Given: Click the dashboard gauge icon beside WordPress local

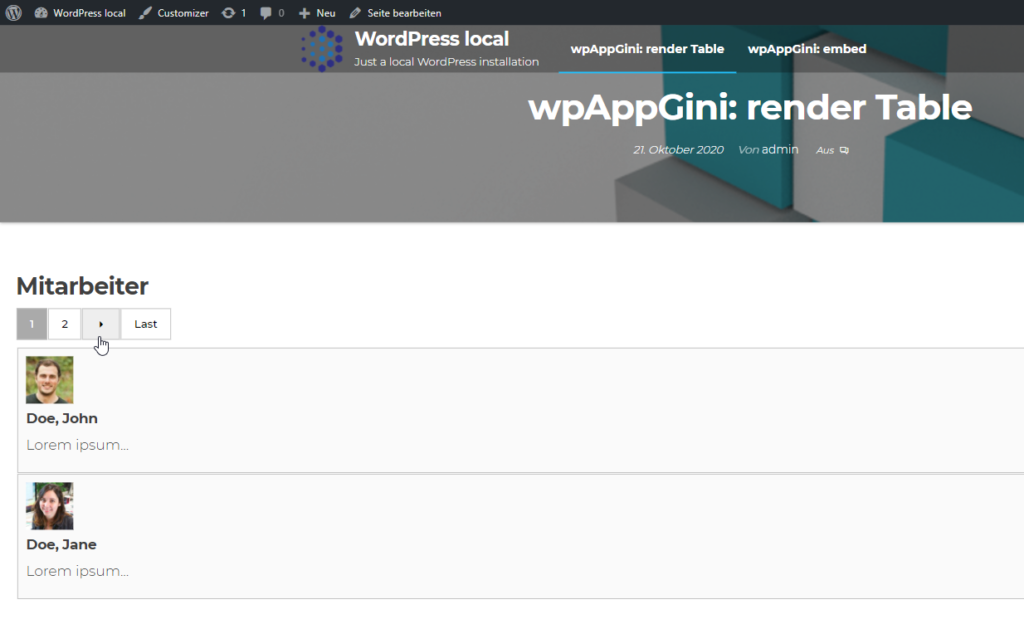Looking at the screenshot, I should coord(40,12).
